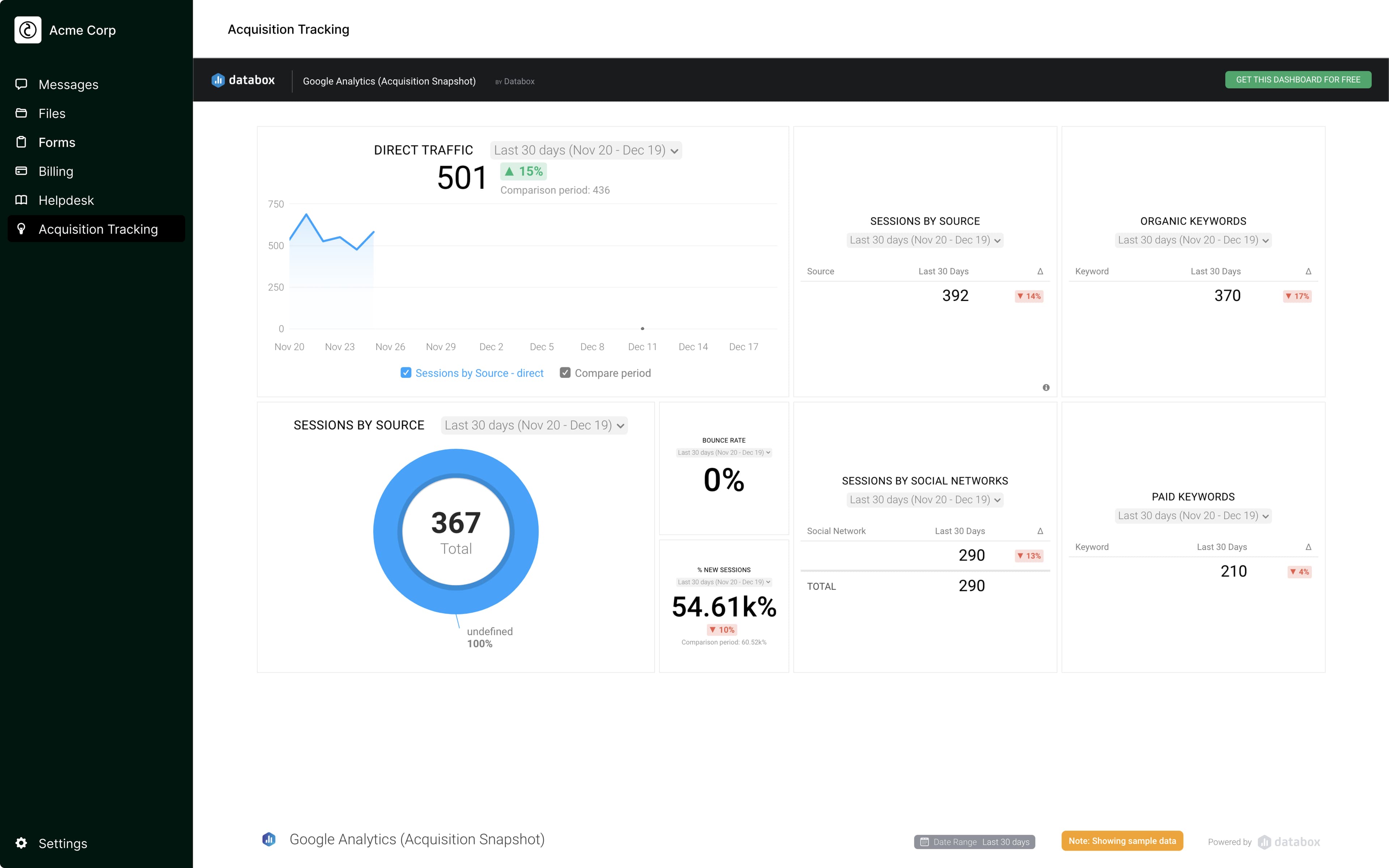Expand Paid Keywords date range dropdown
This screenshot has width=1389, height=868.
tap(1193, 515)
